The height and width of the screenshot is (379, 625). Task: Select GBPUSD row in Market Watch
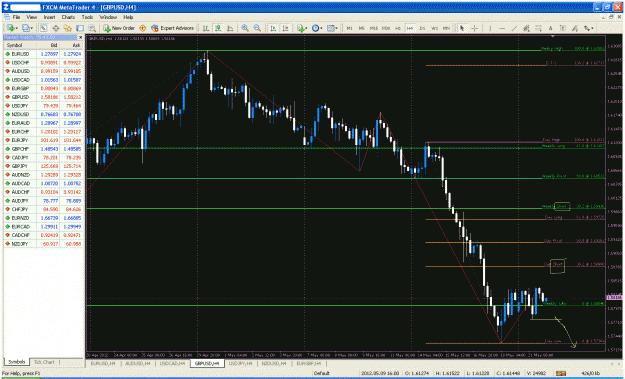coord(43,97)
